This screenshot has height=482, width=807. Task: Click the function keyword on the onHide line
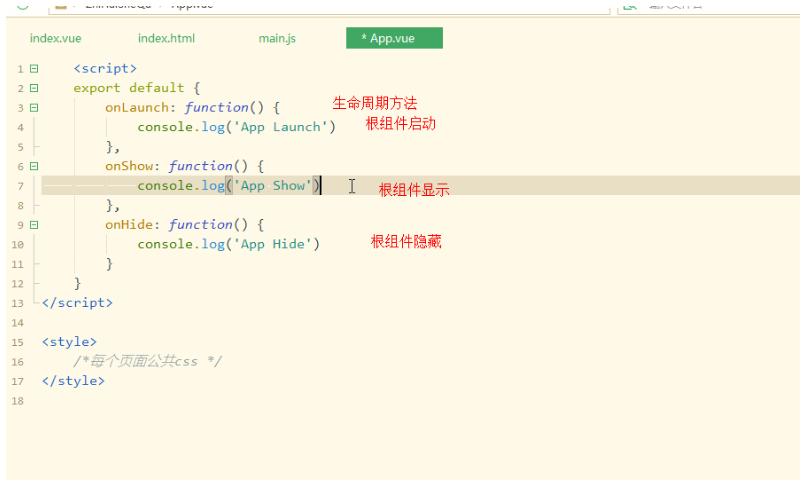pyautogui.click(x=200, y=225)
